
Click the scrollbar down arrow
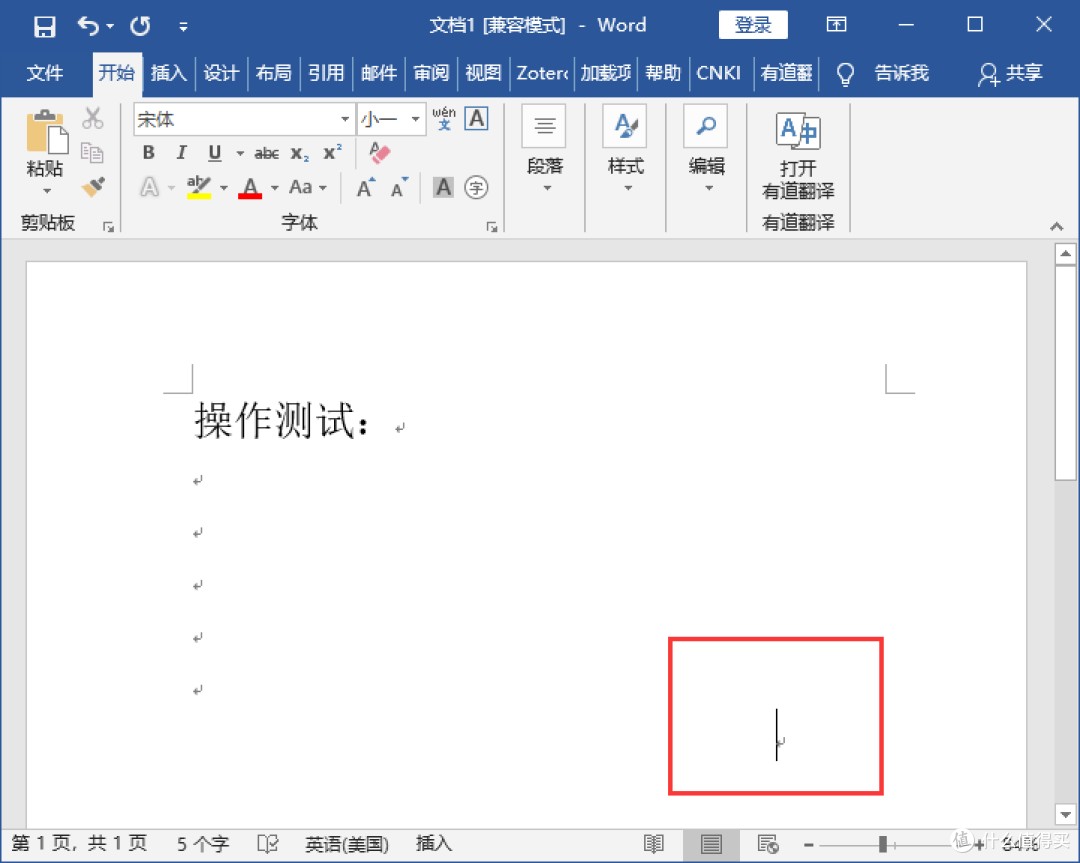coord(1066,815)
